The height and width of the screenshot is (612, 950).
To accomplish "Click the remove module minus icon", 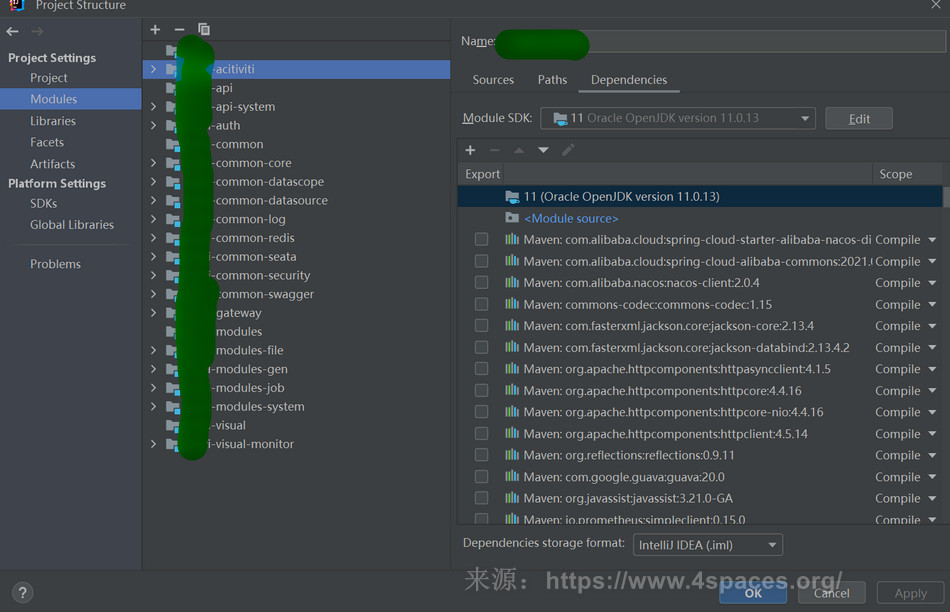I will point(179,30).
